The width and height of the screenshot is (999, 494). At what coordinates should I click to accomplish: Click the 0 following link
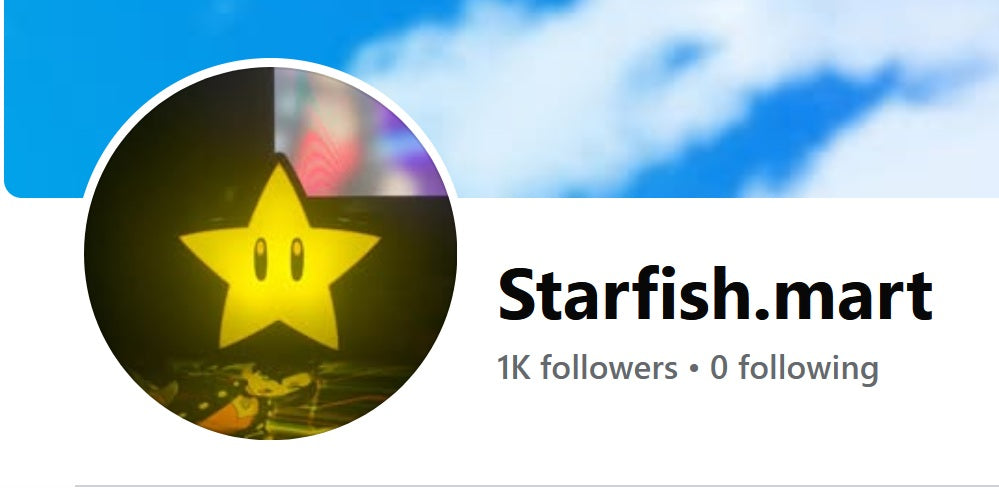point(794,370)
